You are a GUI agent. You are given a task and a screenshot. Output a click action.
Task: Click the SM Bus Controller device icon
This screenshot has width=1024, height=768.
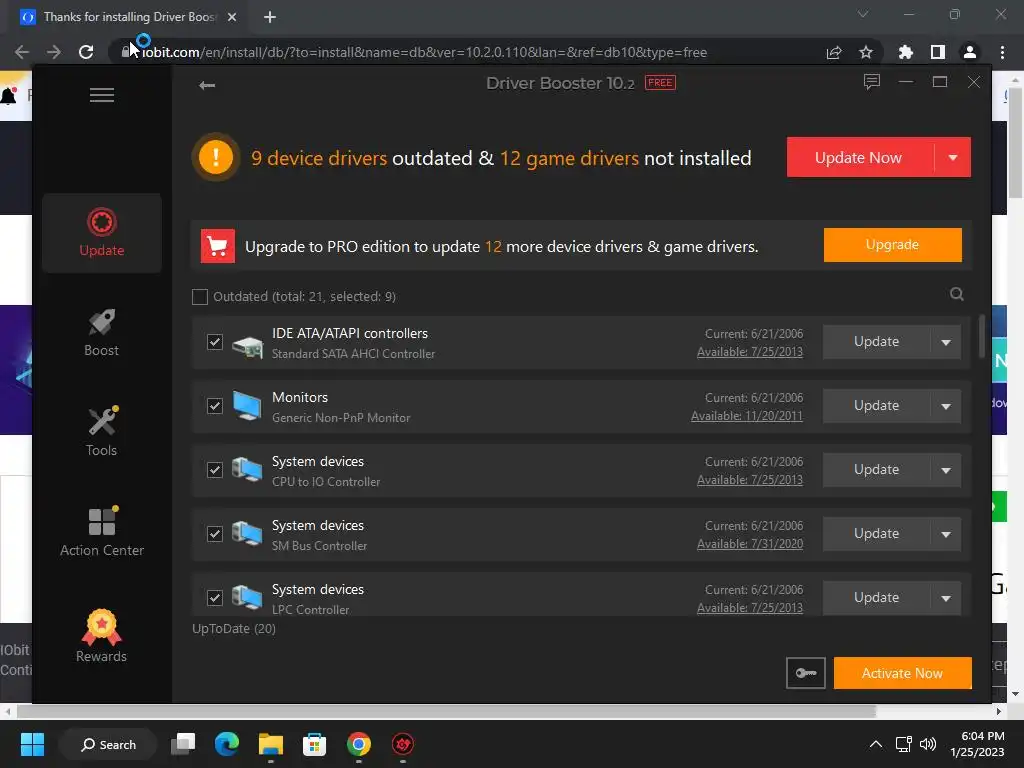[247, 534]
